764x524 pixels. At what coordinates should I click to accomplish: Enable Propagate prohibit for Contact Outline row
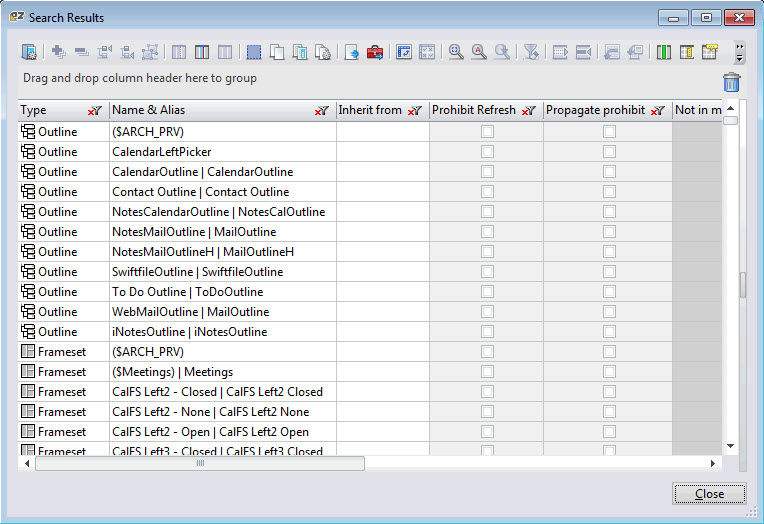(609, 191)
